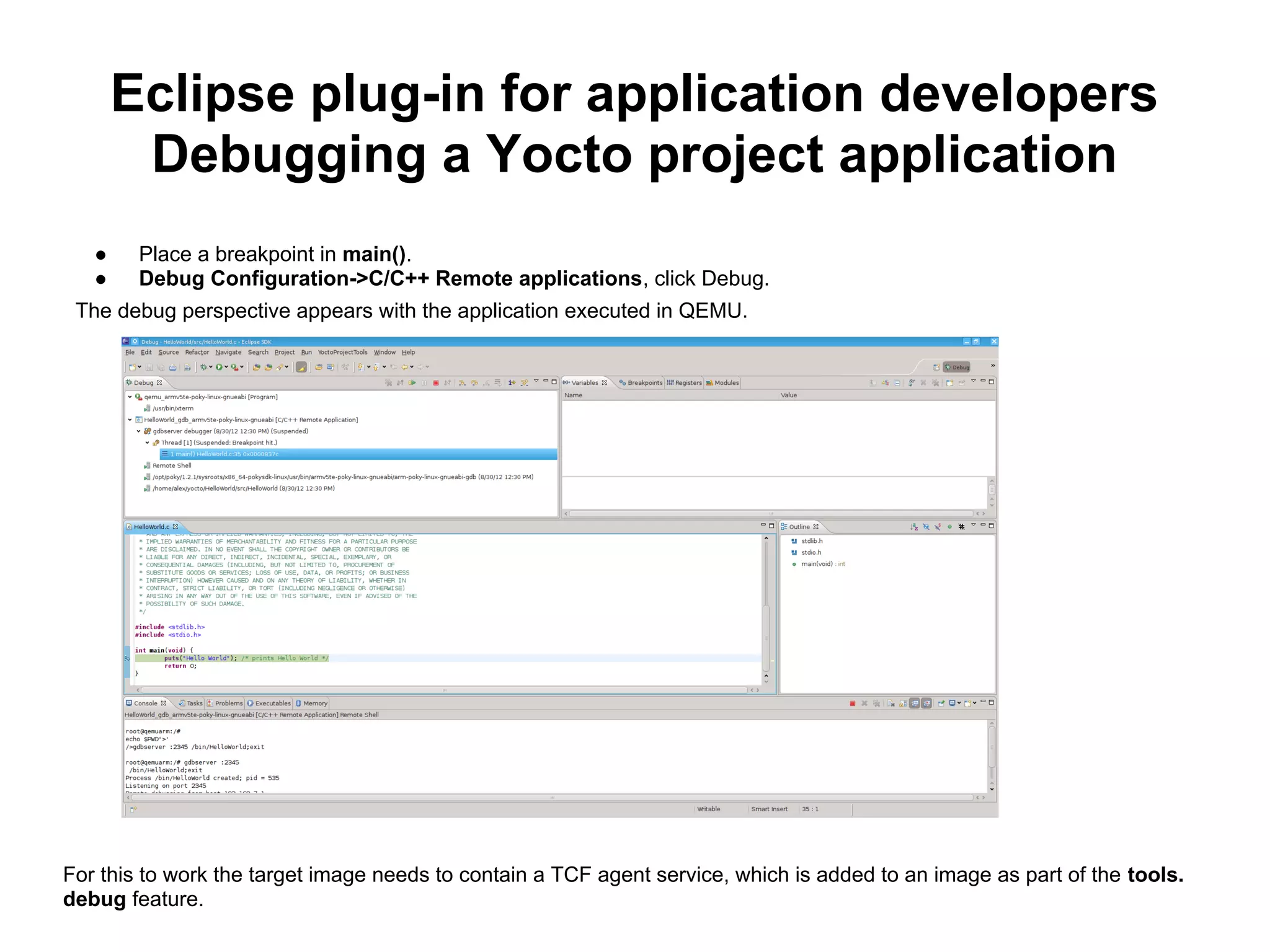Click the Debug bug icon in main toolbar
This screenshot has height=952, width=1270.
pos(203,367)
